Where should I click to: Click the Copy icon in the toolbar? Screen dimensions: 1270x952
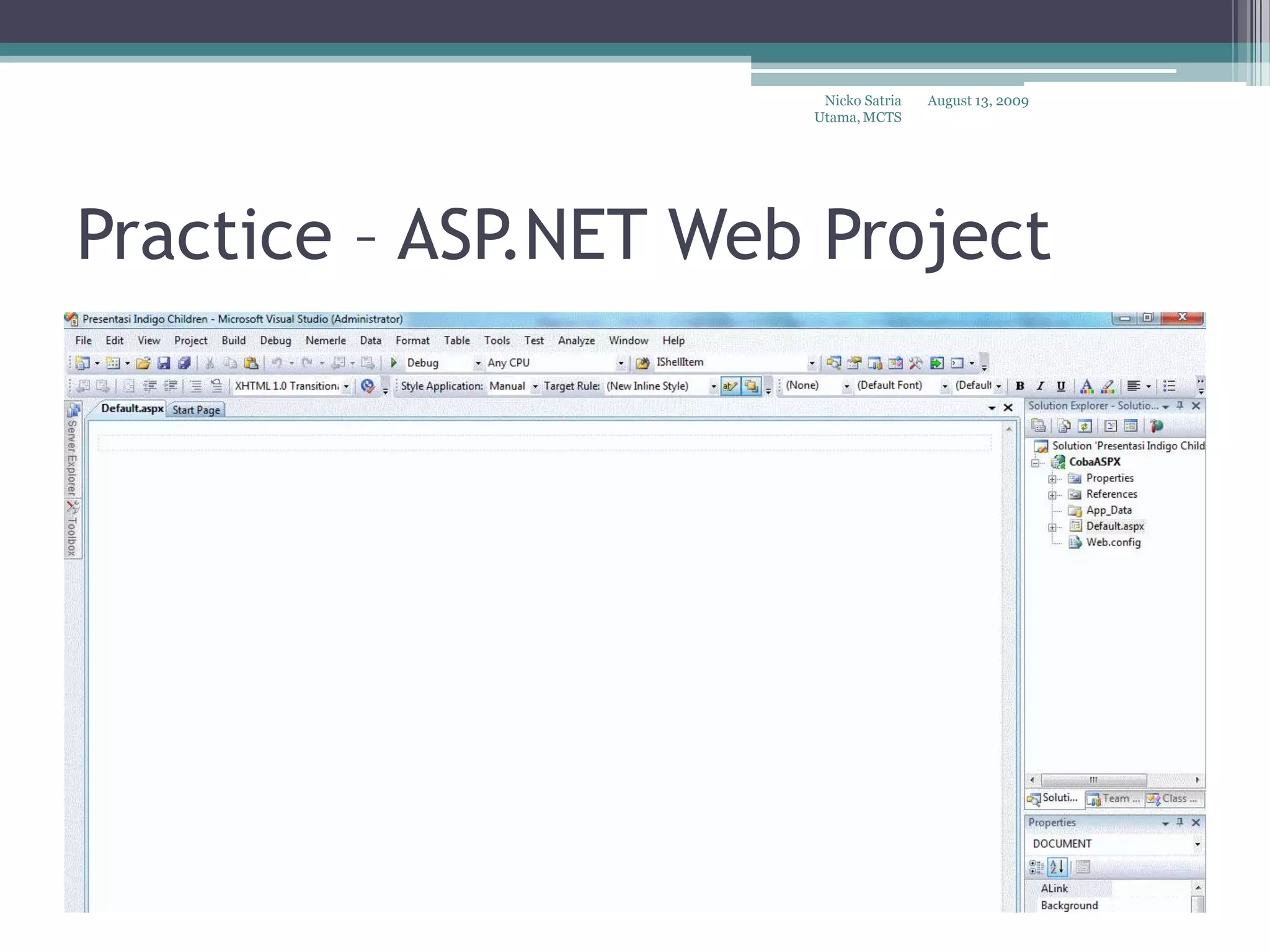coord(230,363)
